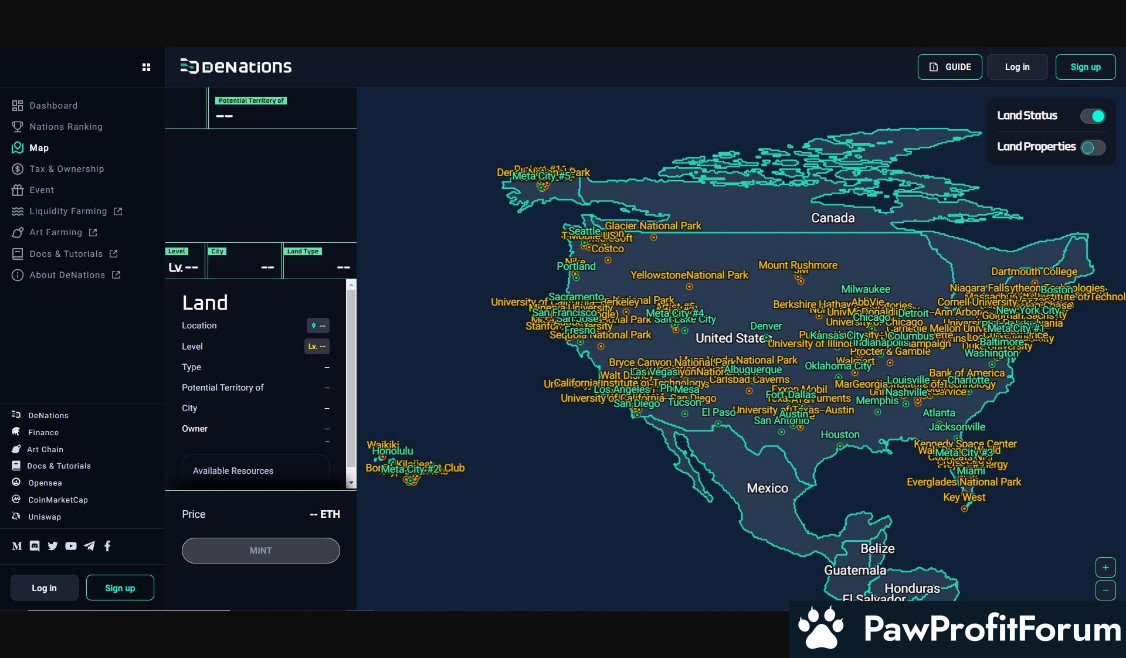Click the DeNations logo in header
The width and height of the screenshot is (1126, 658).
tap(236, 67)
